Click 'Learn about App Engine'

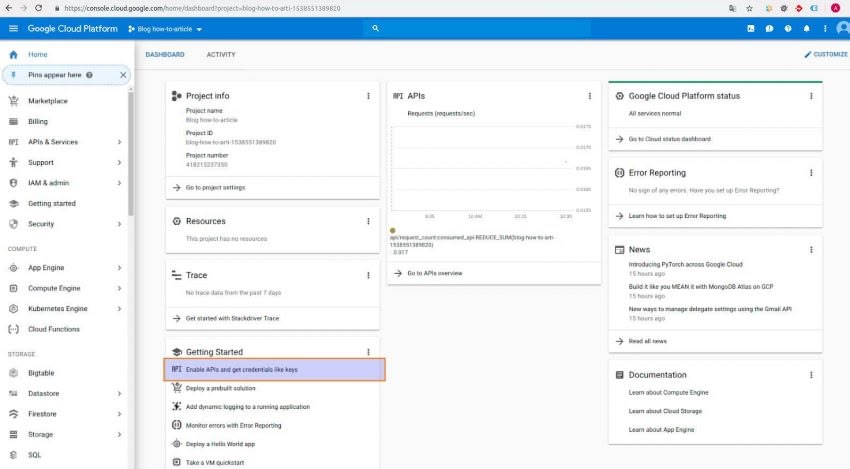(661, 430)
